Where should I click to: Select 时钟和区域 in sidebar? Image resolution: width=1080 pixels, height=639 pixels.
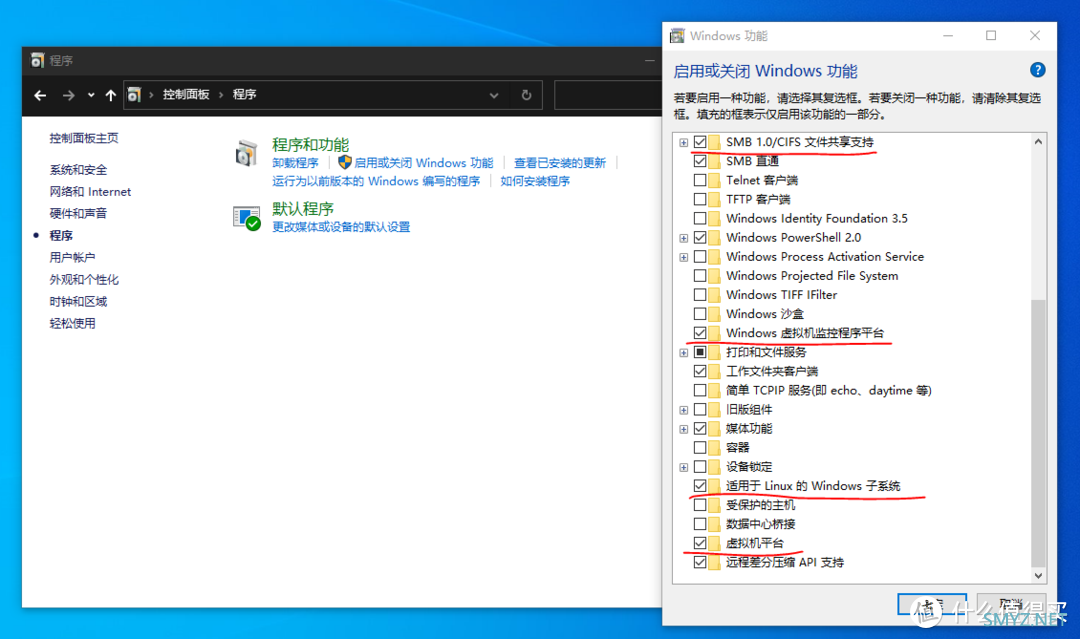click(x=78, y=302)
